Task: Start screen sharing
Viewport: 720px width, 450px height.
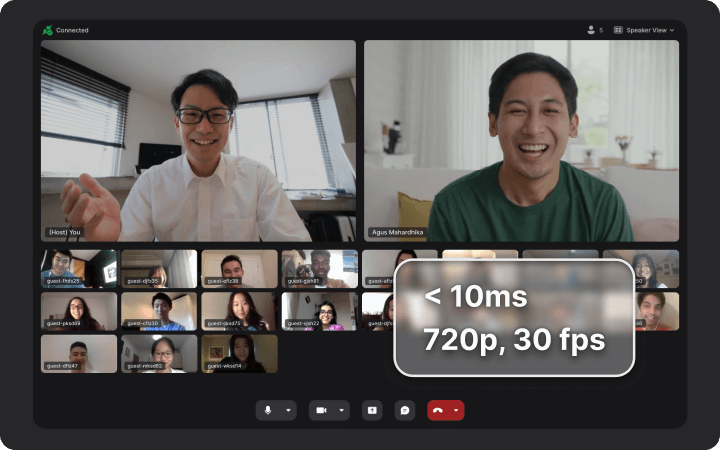Action: click(x=372, y=410)
